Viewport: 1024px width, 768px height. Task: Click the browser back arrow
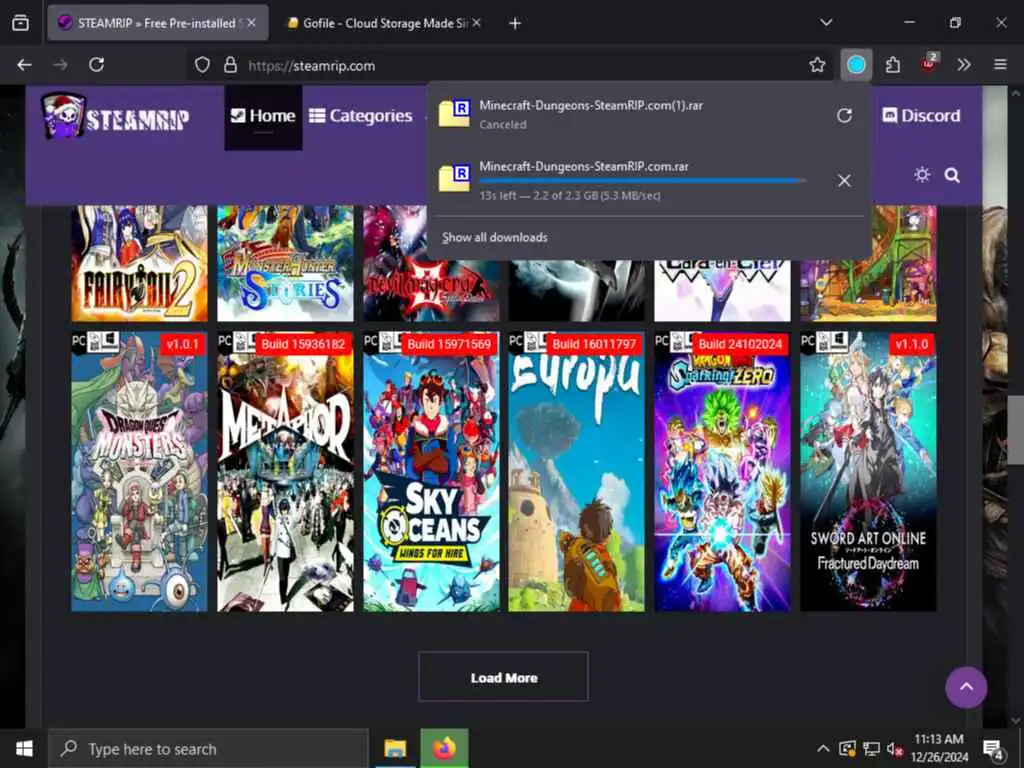[x=24, y=65]
